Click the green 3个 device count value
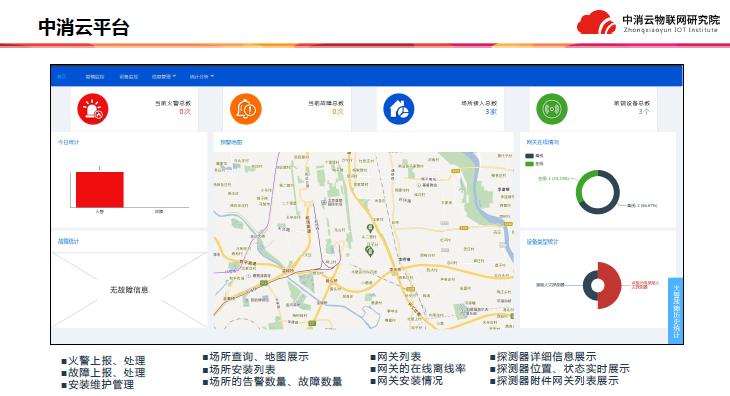This screenshot has height=396, width=730. coord(644,112)
